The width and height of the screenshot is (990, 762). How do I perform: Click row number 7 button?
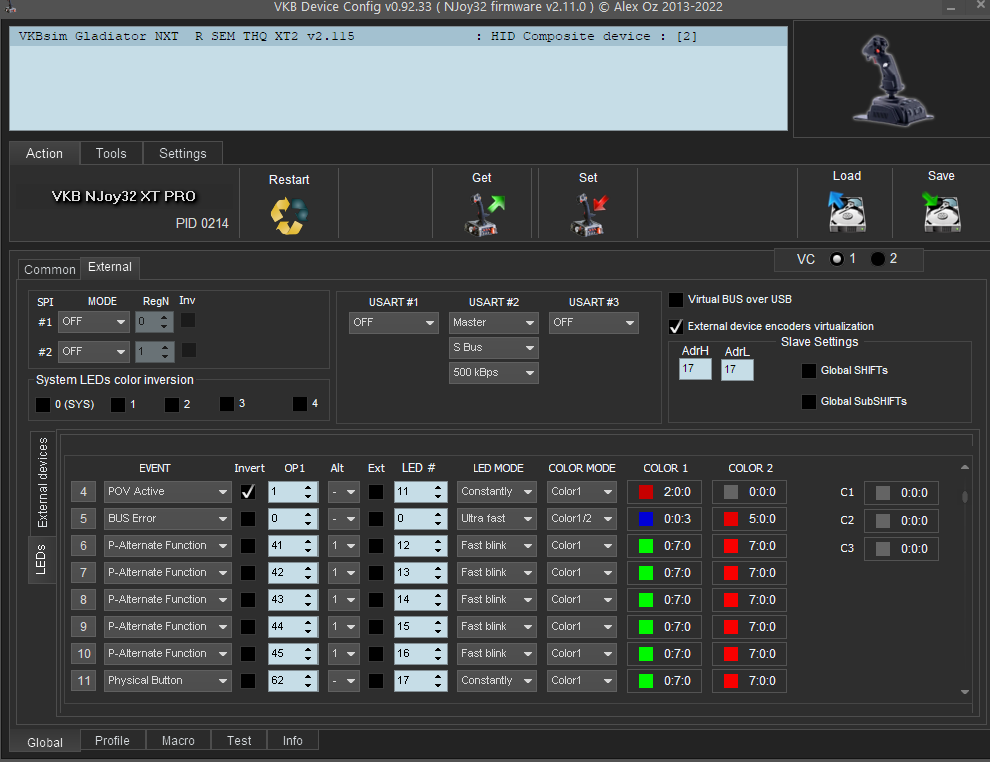point(83,573)
